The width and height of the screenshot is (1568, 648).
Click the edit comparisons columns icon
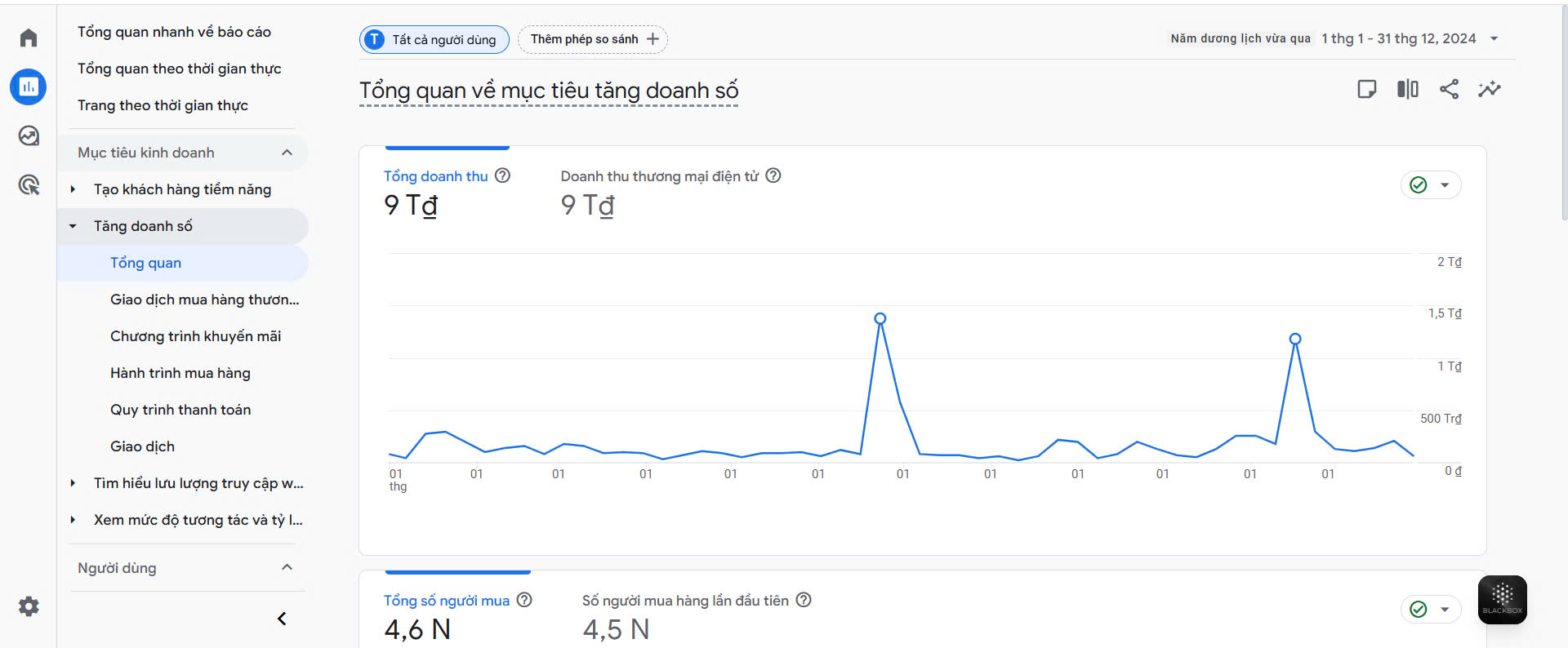point(1407,89)
